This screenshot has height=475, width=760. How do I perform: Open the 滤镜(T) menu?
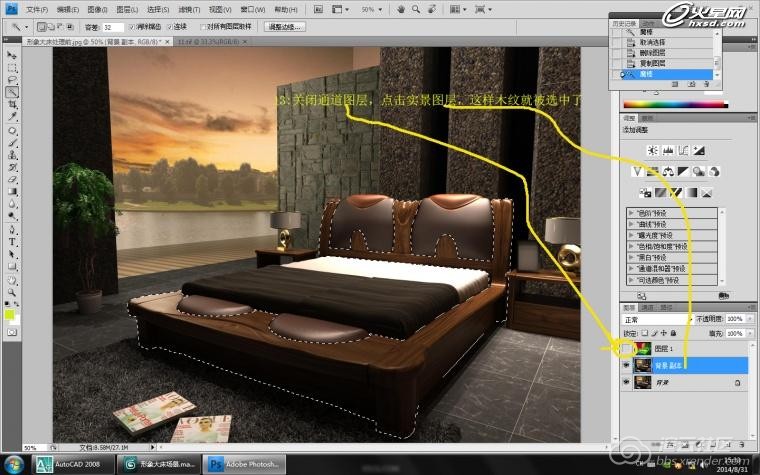tap(189, 9)
